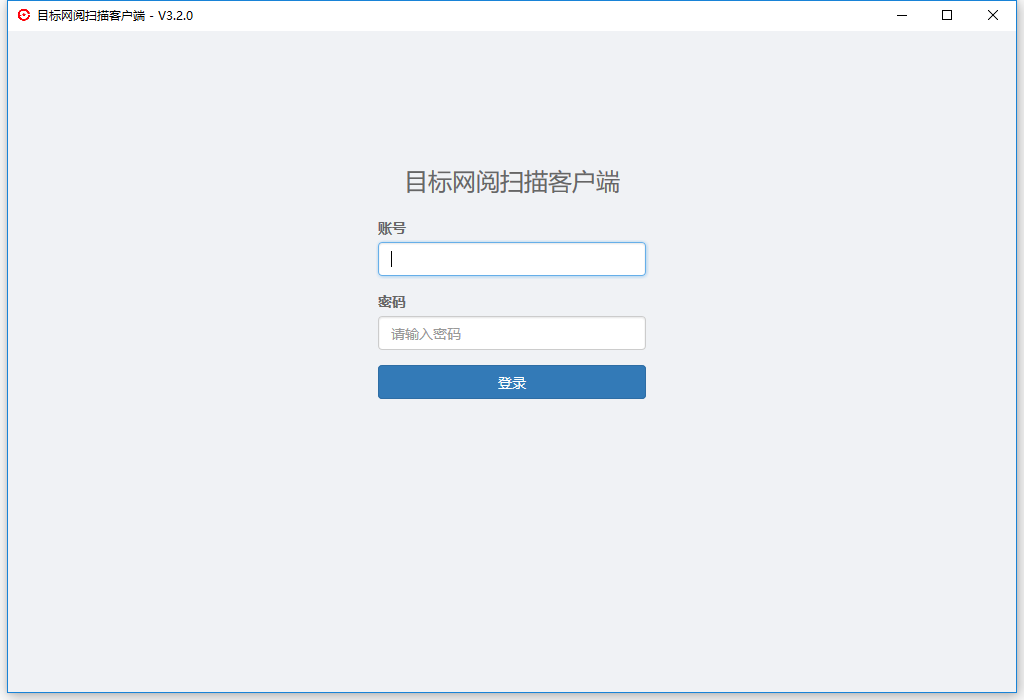
Task: Click blank gray area above the heading
Action: pyautogui.click(x=511, y=100)
